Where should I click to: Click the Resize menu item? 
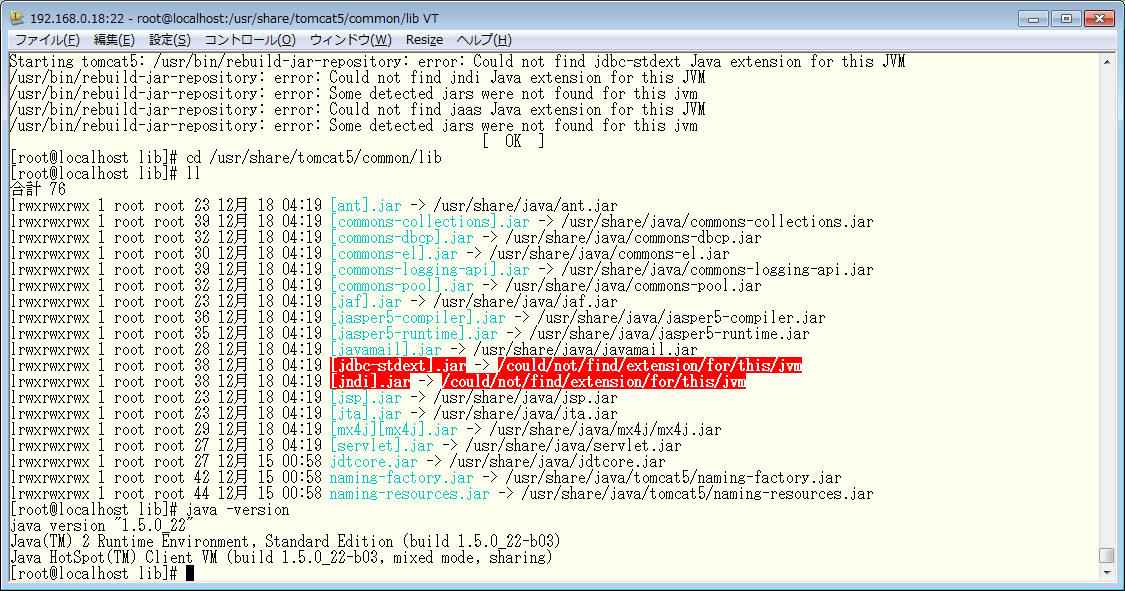424,40
